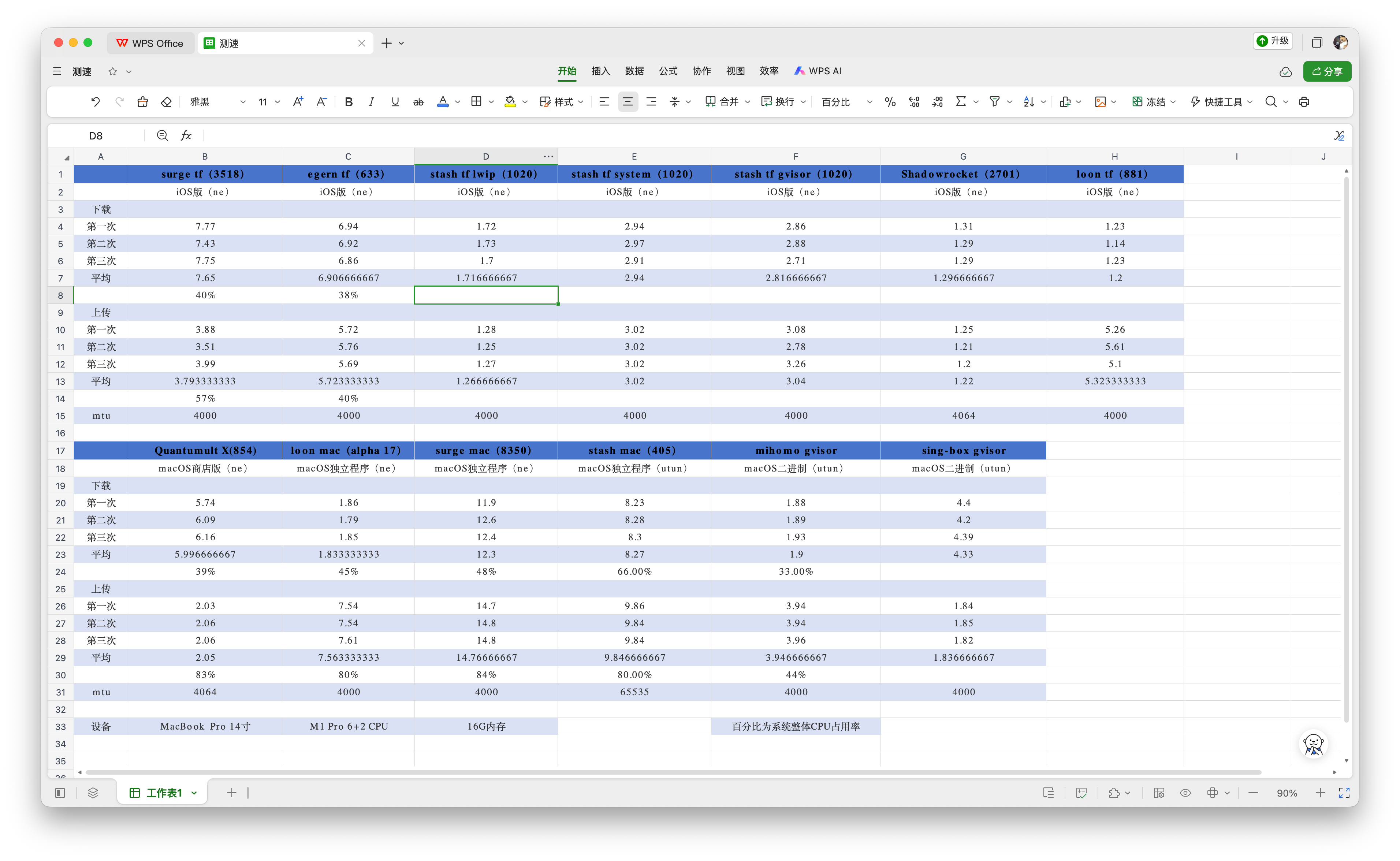Open the search magnifier tool

click(1271, 101)
